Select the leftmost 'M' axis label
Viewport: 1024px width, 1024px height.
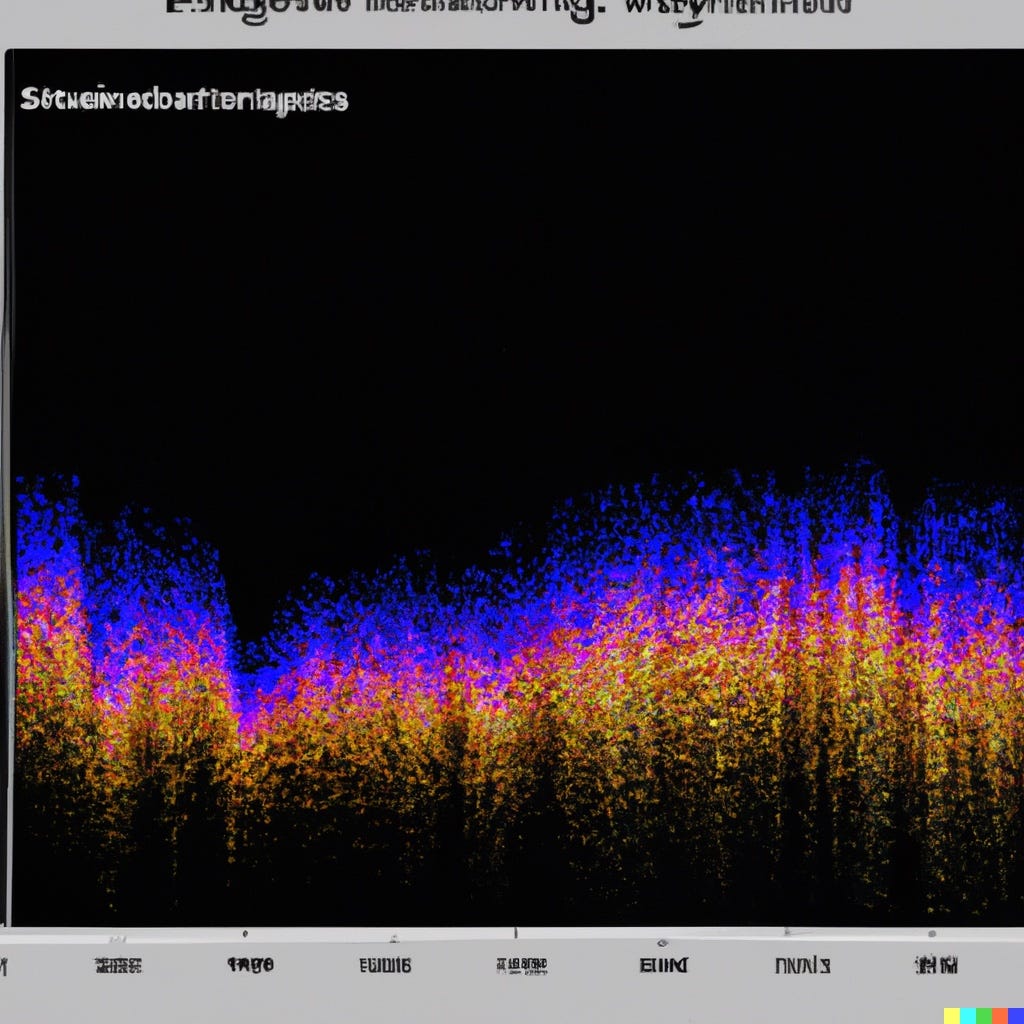tap(4, 965)
